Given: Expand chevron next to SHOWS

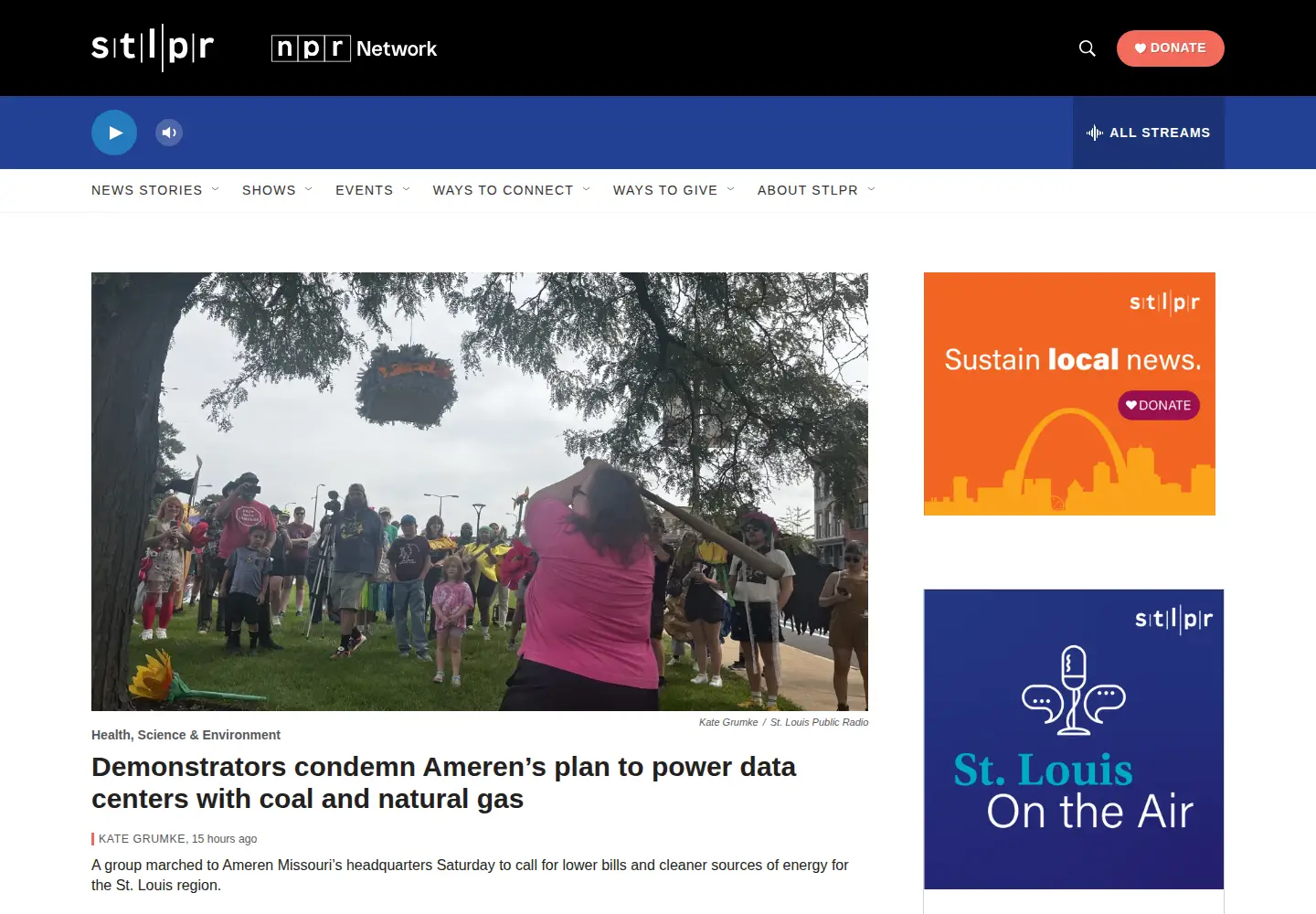Looking at the screenshot, I should point(309,189).
